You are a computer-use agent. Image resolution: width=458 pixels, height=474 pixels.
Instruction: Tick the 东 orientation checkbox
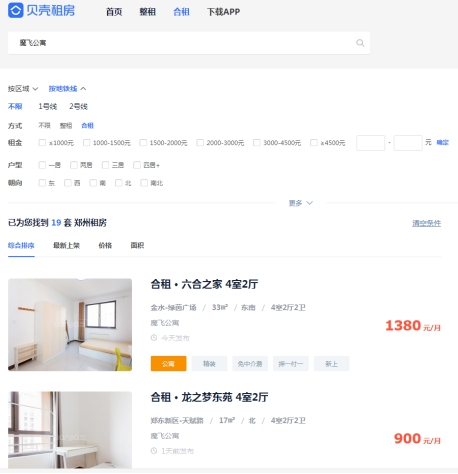[42, 183]
